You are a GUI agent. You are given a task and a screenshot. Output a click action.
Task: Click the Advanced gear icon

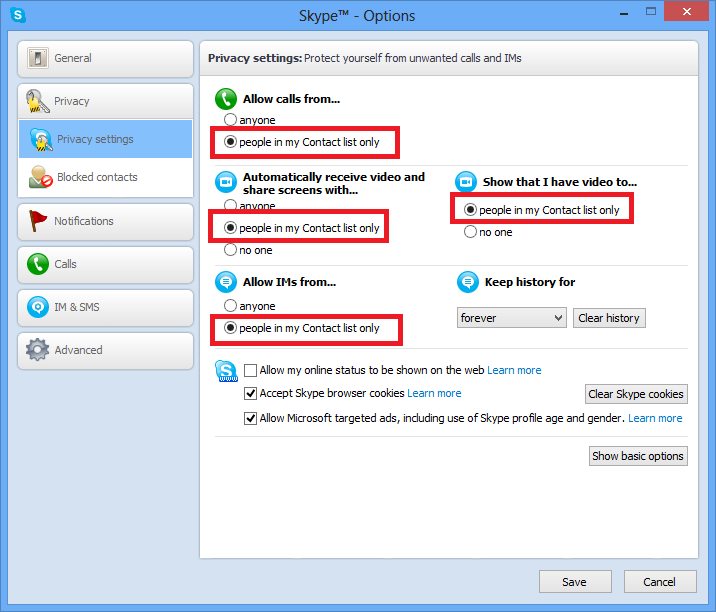point(37,350)
